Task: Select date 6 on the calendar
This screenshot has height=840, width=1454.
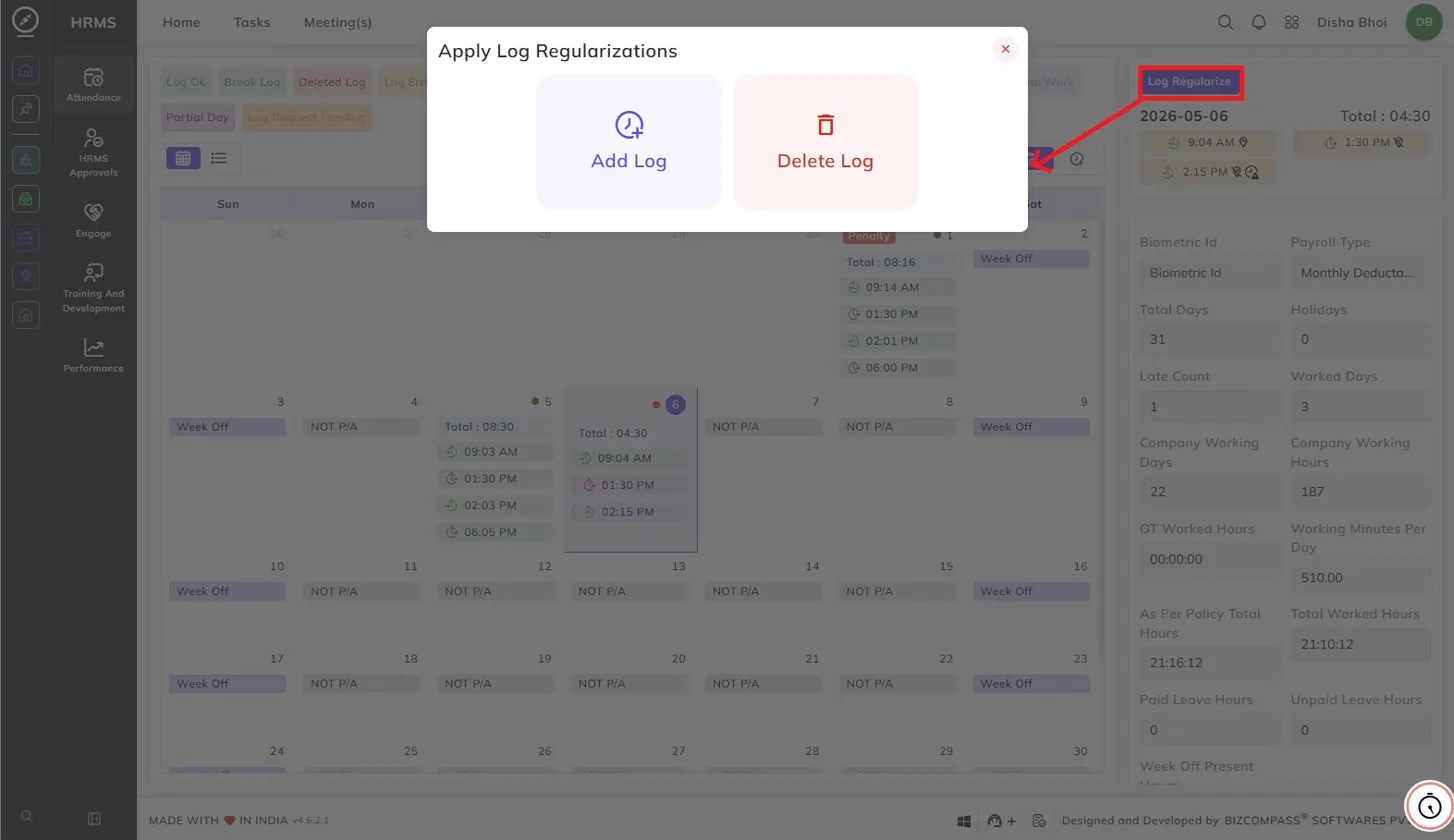Action: click(x=675, y=404)
